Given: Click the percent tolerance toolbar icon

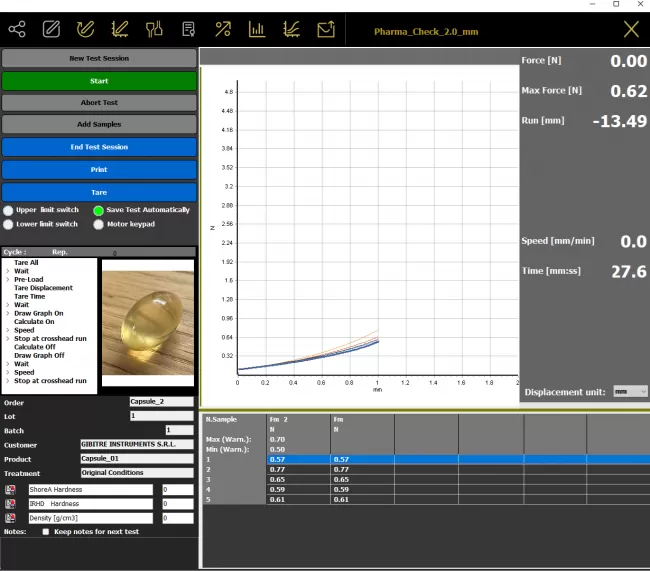Looking at the screenshot, I should tap(223, 29).
